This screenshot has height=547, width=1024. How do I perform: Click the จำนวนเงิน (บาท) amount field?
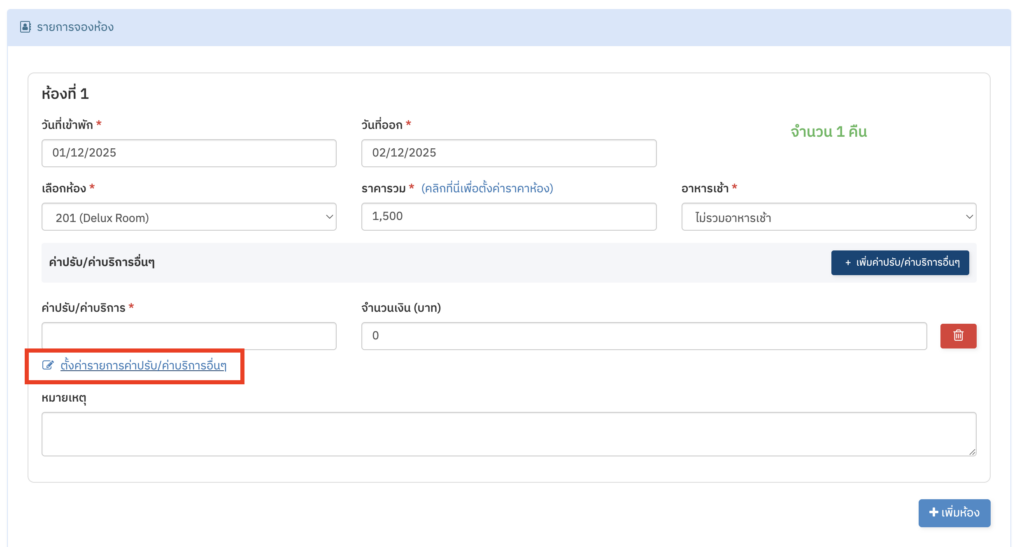click(645, 336)
